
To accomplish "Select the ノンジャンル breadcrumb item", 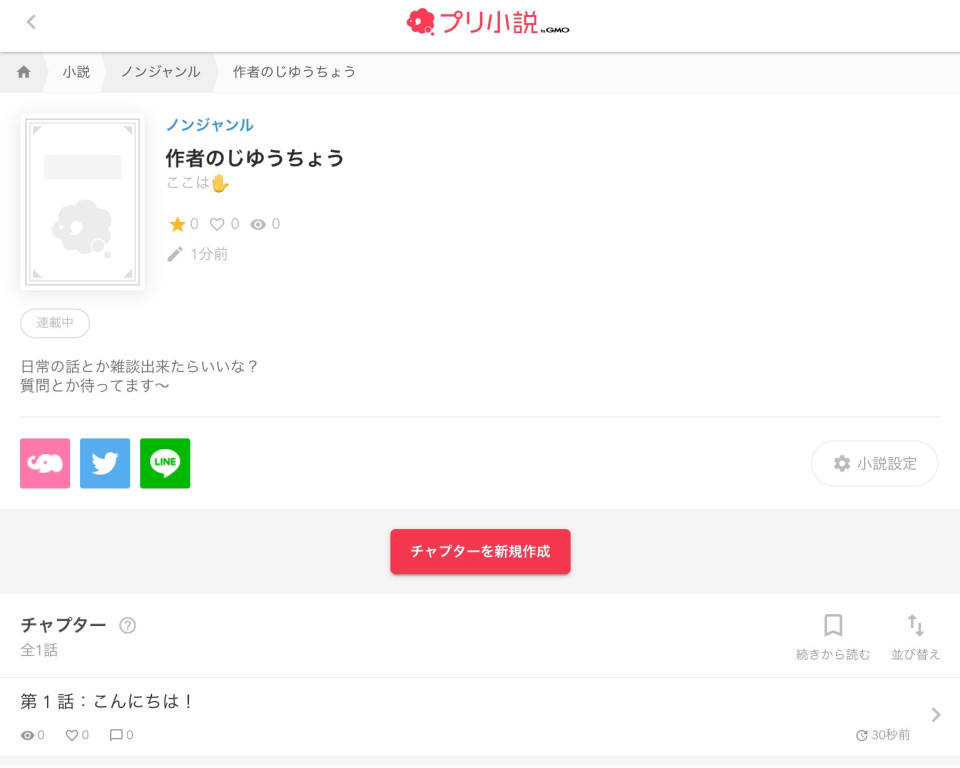I will pos(160,72).
